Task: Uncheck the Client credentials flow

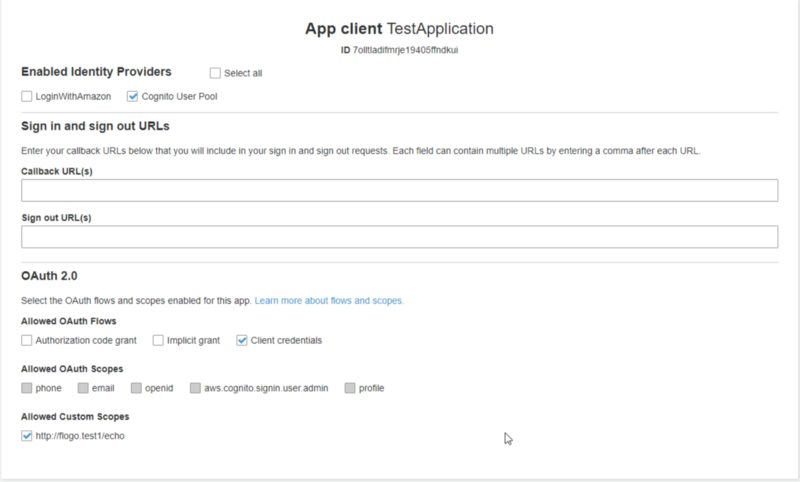Action: (x=242, y=340)
